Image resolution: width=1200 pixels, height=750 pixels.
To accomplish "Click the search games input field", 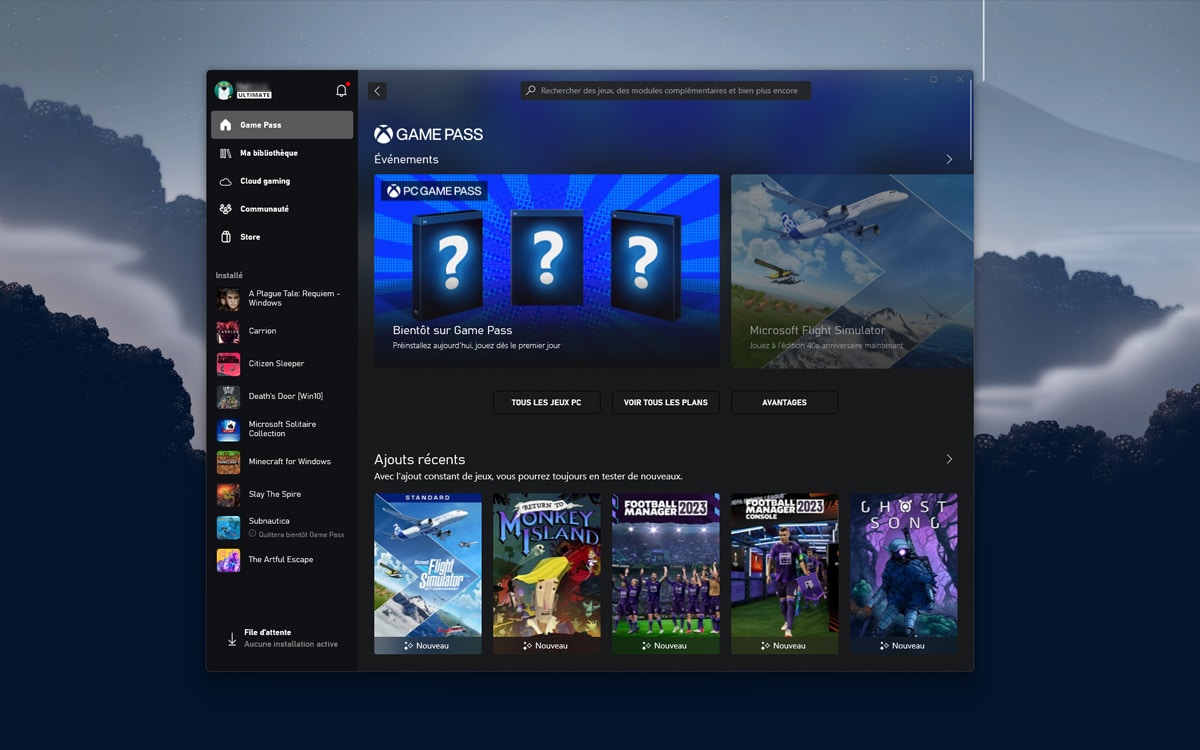I will (x=666, y=90).
